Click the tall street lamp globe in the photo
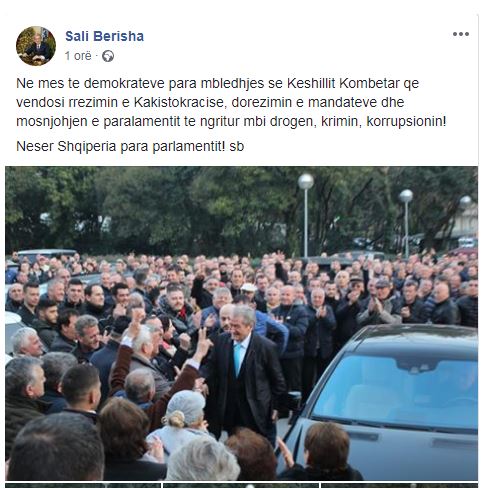Viewport: 487px width, 490px height. [x=306, y=182]
